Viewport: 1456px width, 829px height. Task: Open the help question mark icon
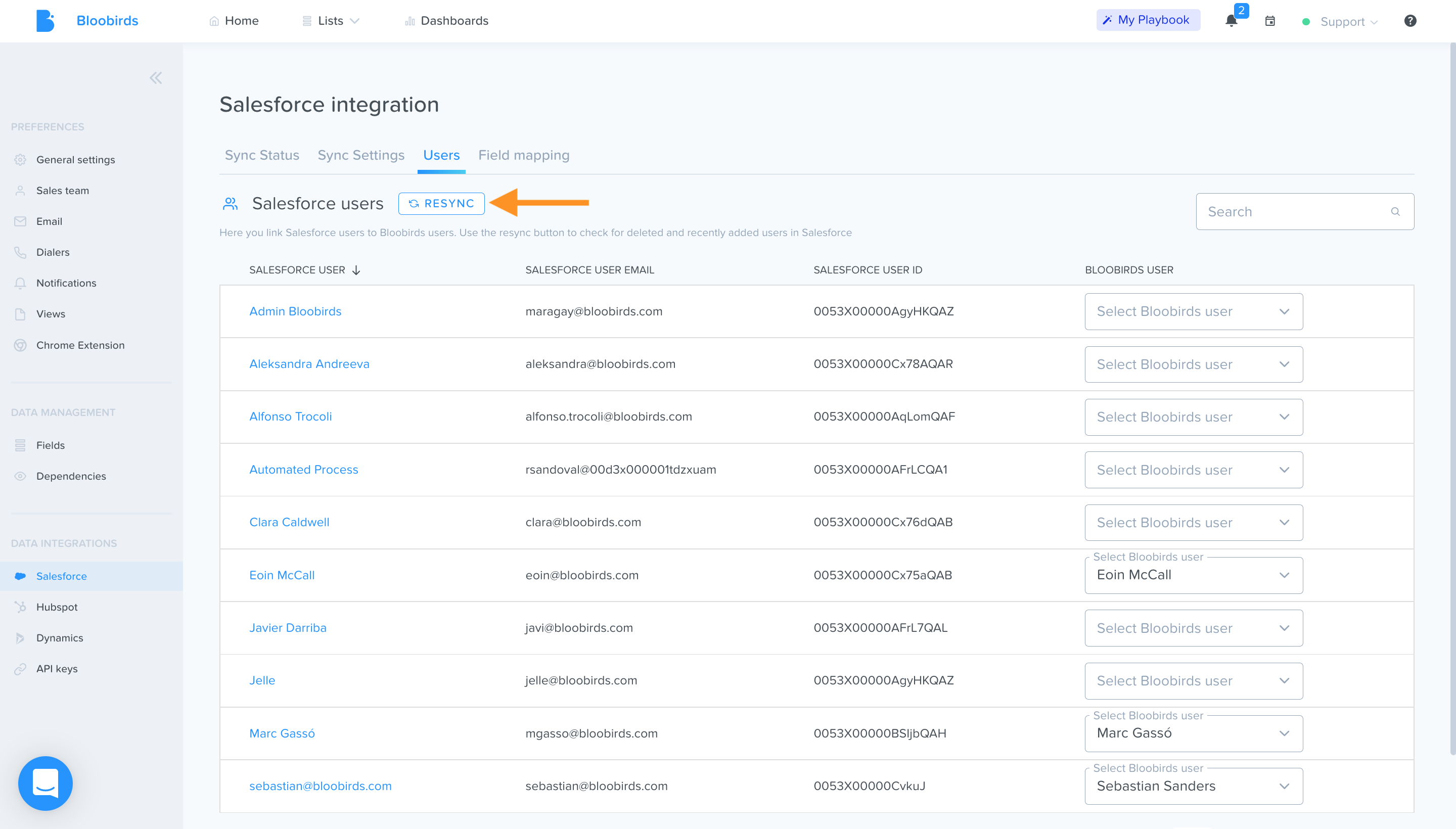click(x=1410, y=21)
